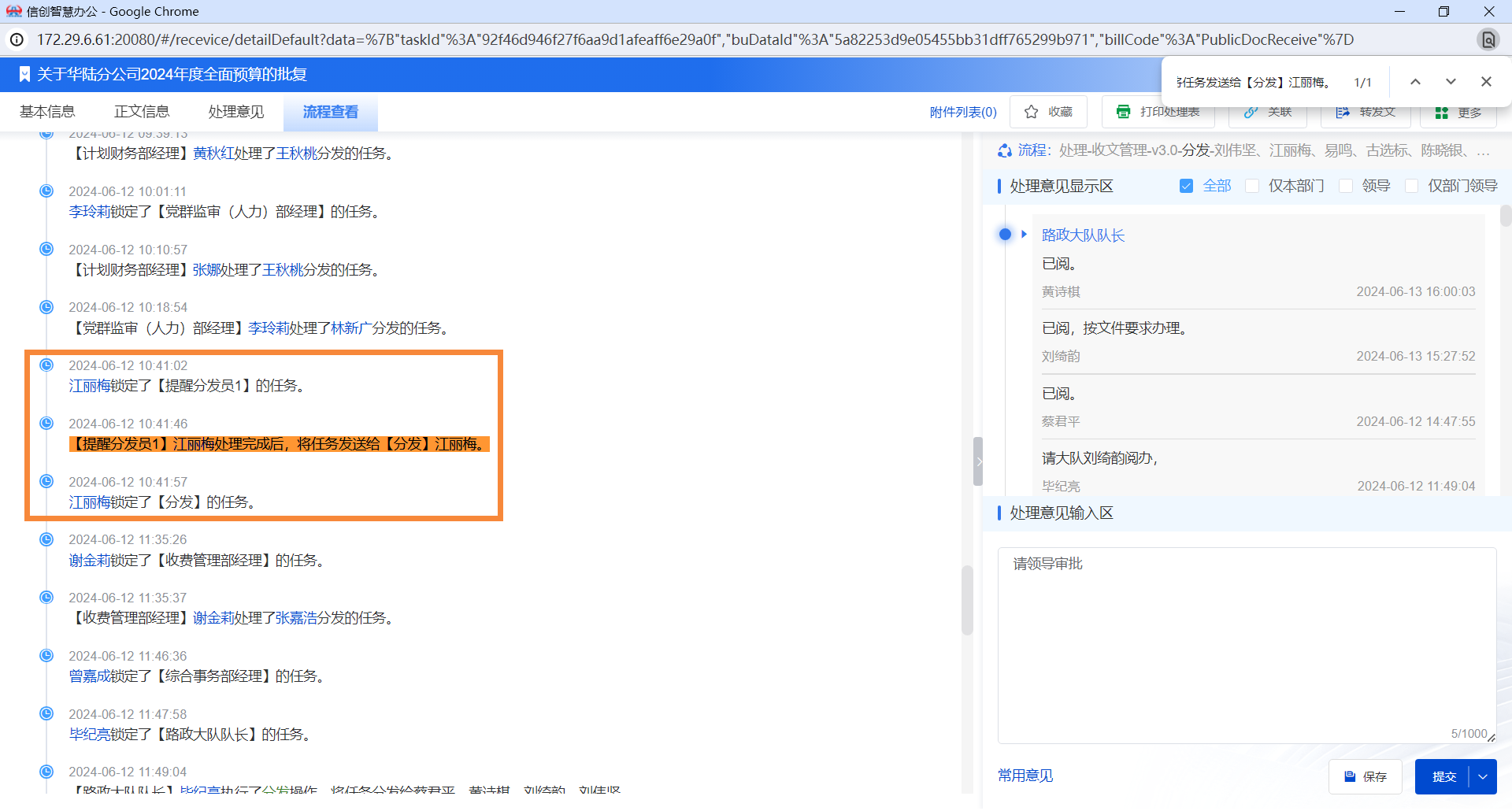Select the 流程查看 tab

pyautogui.click(x=331, y=112)
